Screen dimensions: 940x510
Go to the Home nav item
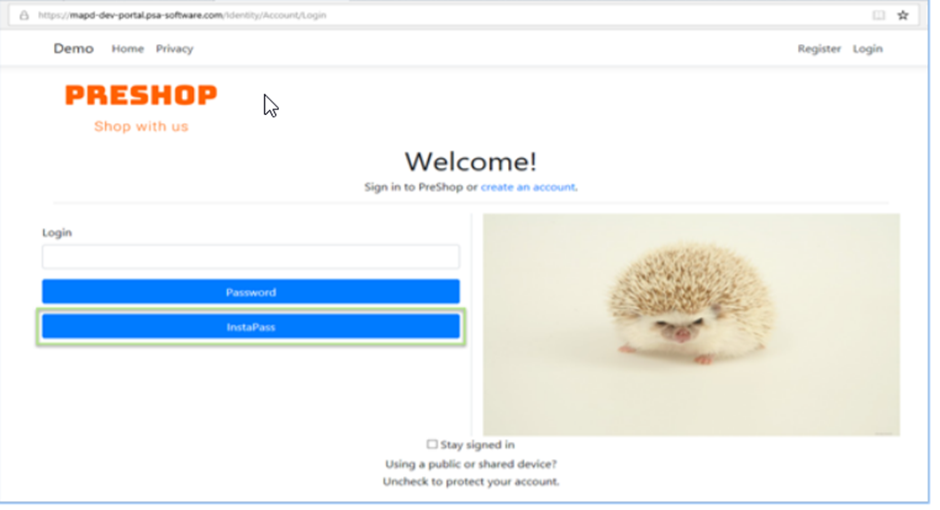coord(127,49)
